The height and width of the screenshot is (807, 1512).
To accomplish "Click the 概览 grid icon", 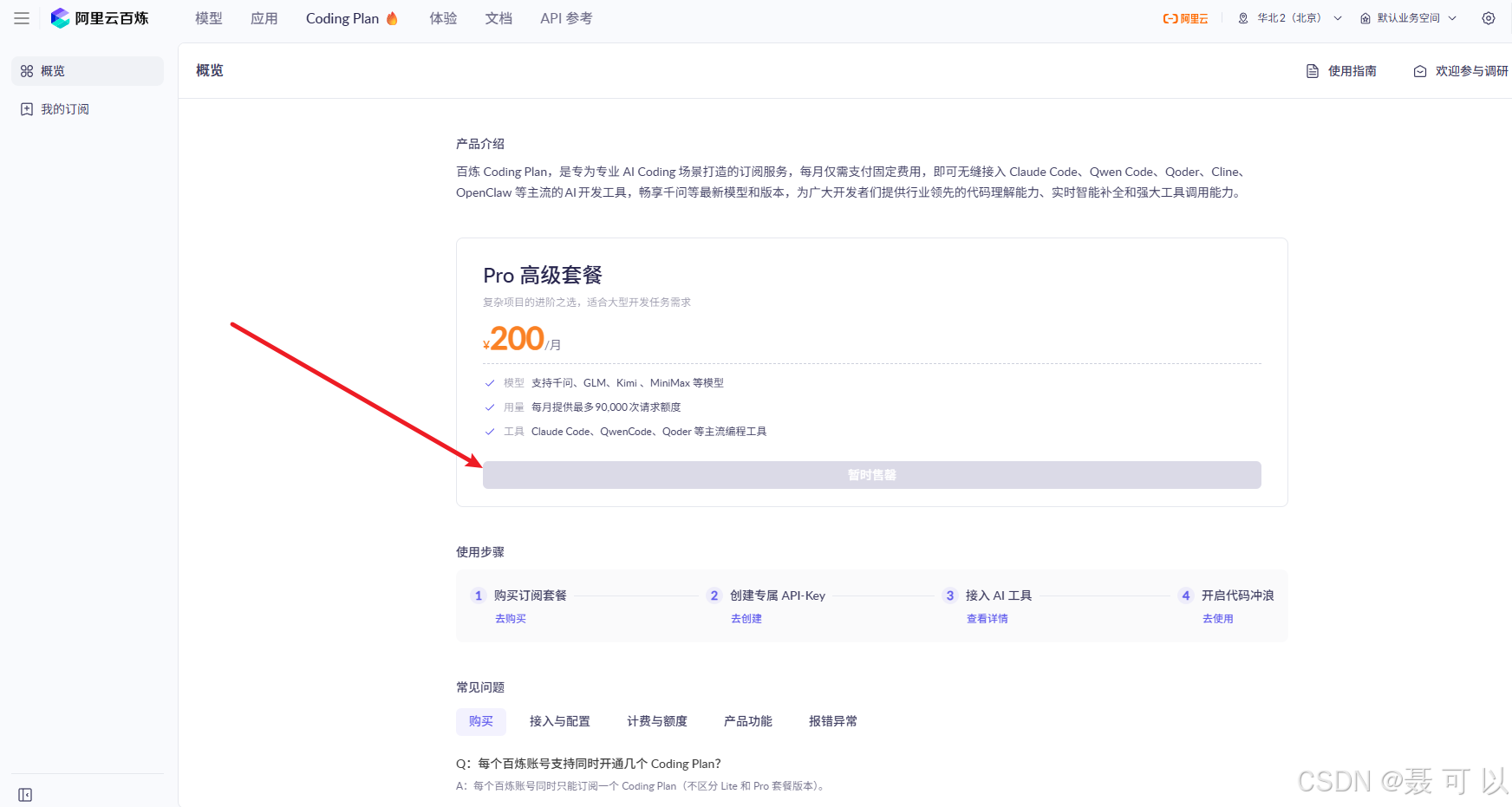I will click(x=27, y=71).
